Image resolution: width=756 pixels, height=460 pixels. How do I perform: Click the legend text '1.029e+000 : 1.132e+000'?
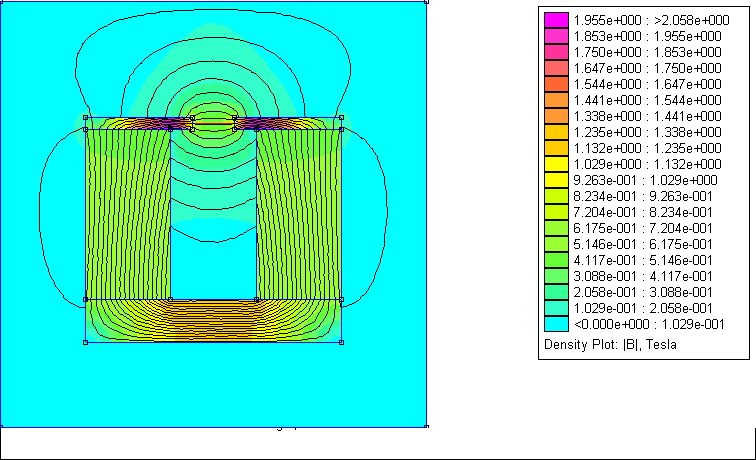(x=648, y=164)
